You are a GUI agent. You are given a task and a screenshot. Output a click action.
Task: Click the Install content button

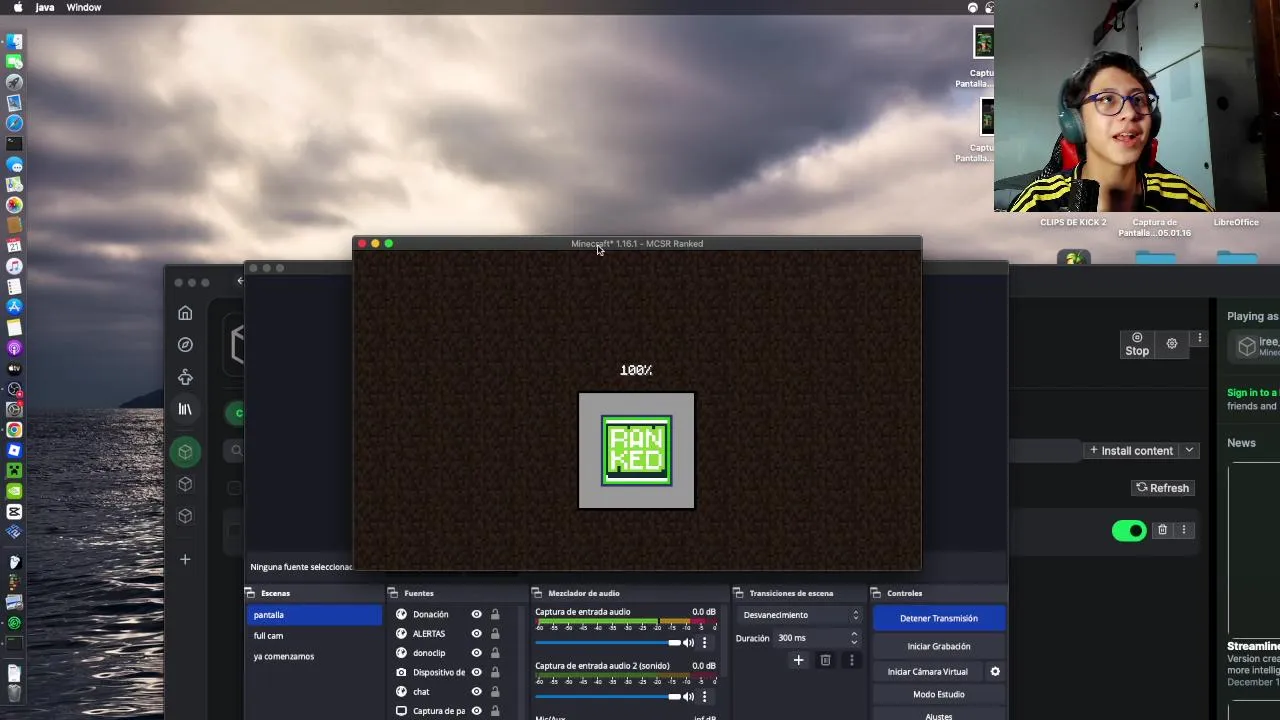pyautogui.click(x=1131, y=451)
